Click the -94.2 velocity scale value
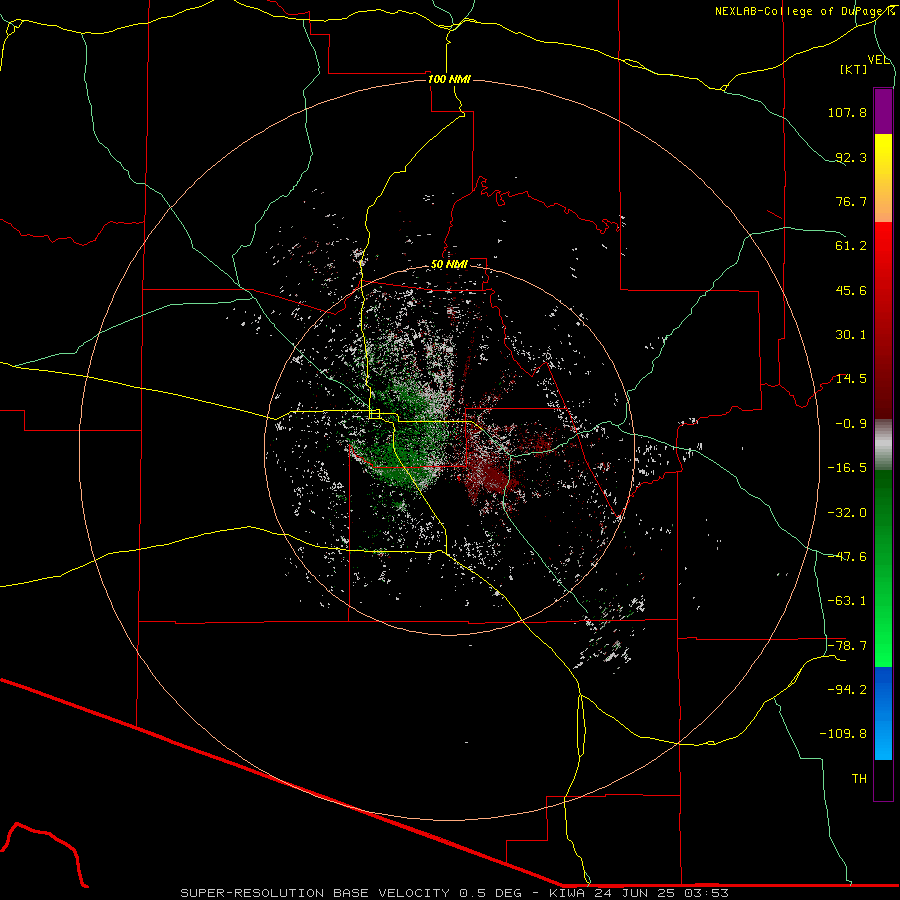The height and width of the screenshot is (900, 900). (847, 689)
